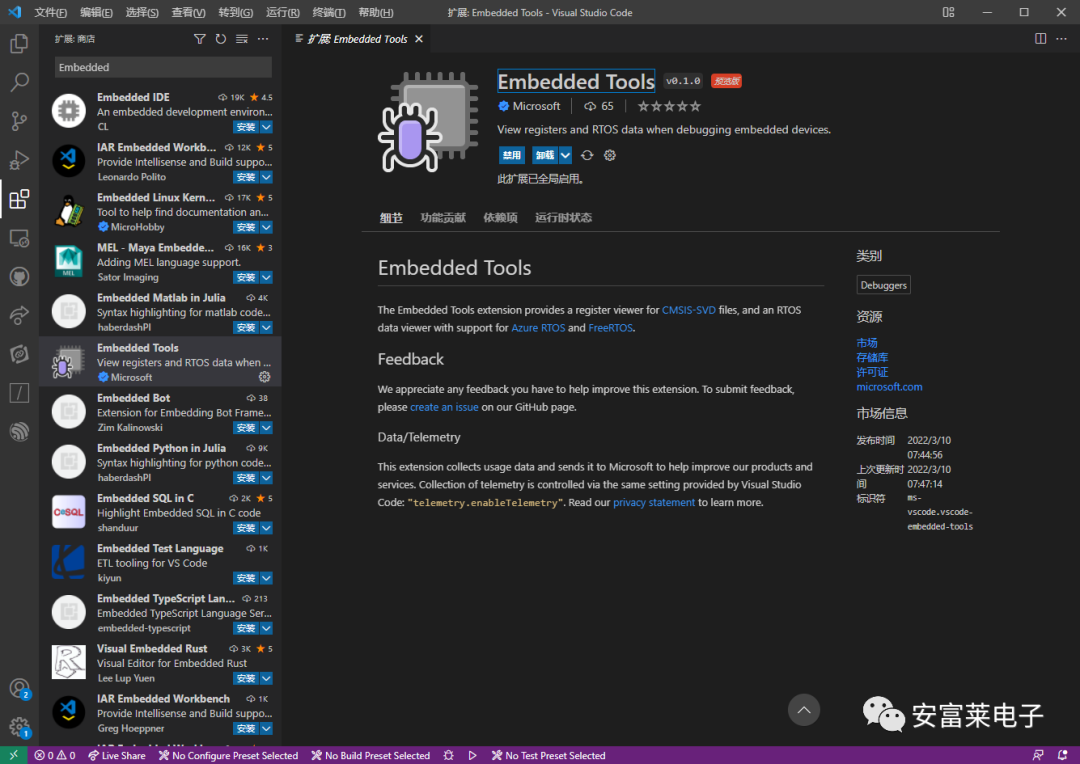Open manage gear on Embedded Tools list row

coord(264,377)
